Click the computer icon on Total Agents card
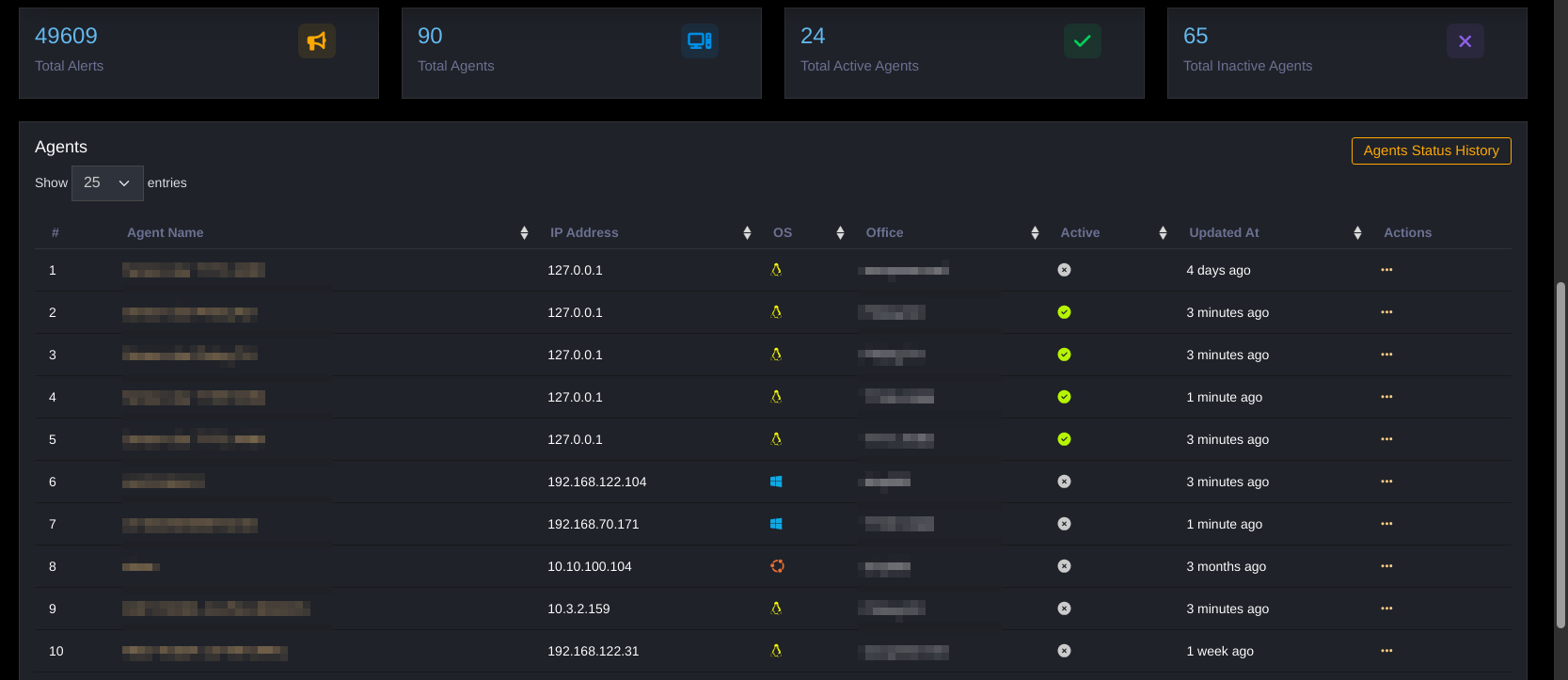Viewport: 1568px width, 680px height. (699, 40)
